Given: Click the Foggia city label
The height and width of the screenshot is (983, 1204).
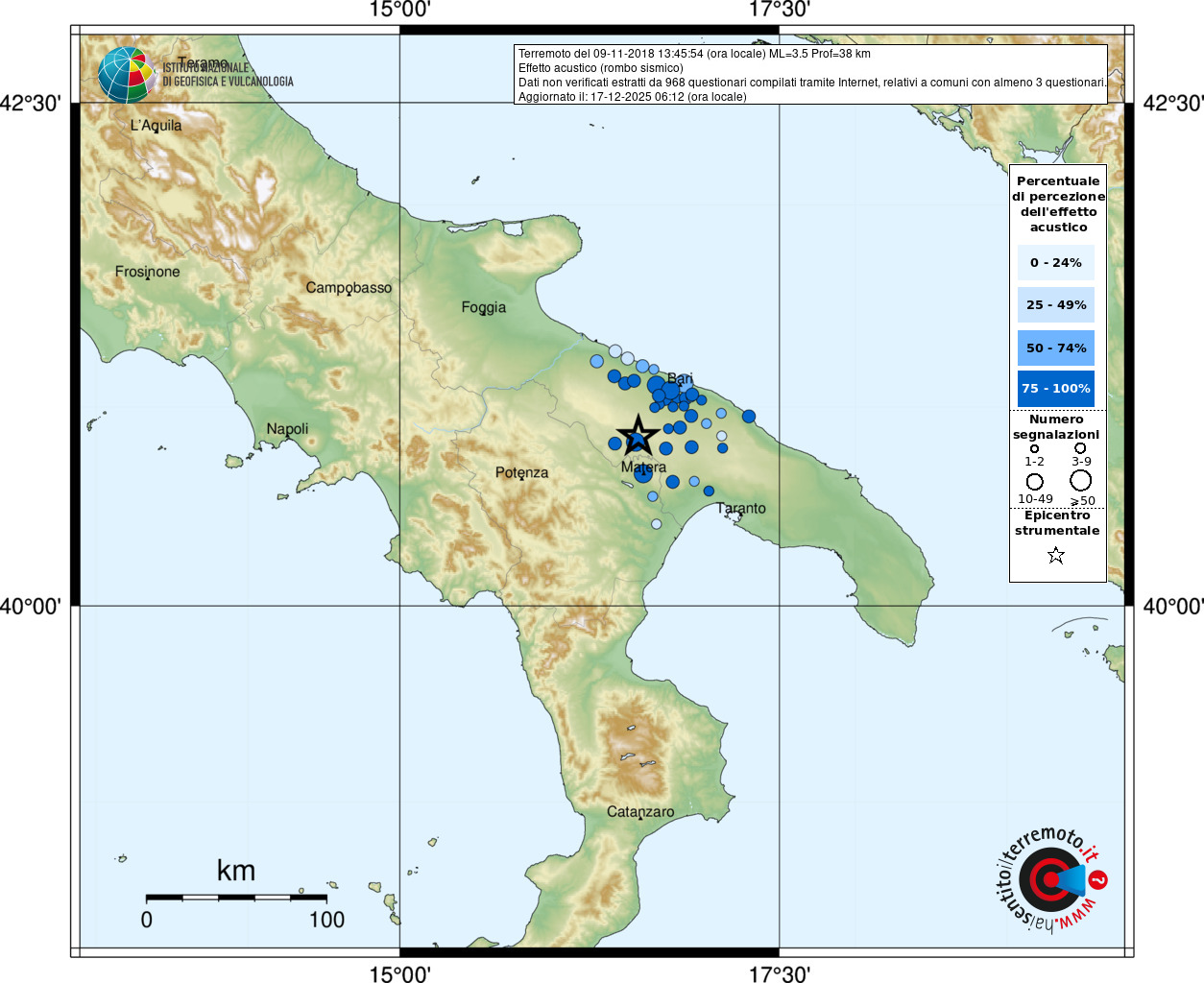Looking at the screenshot, I should click(x=483, y=307).
